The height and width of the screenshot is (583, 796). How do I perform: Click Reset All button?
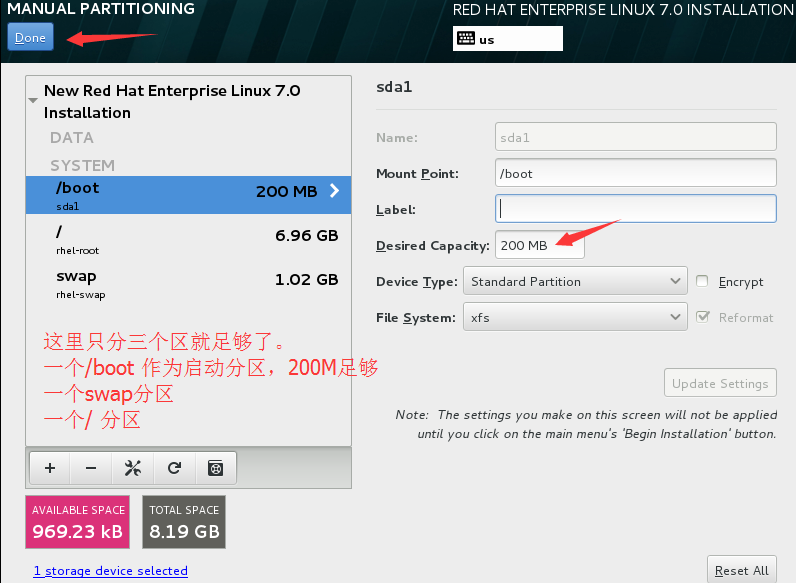742,570
